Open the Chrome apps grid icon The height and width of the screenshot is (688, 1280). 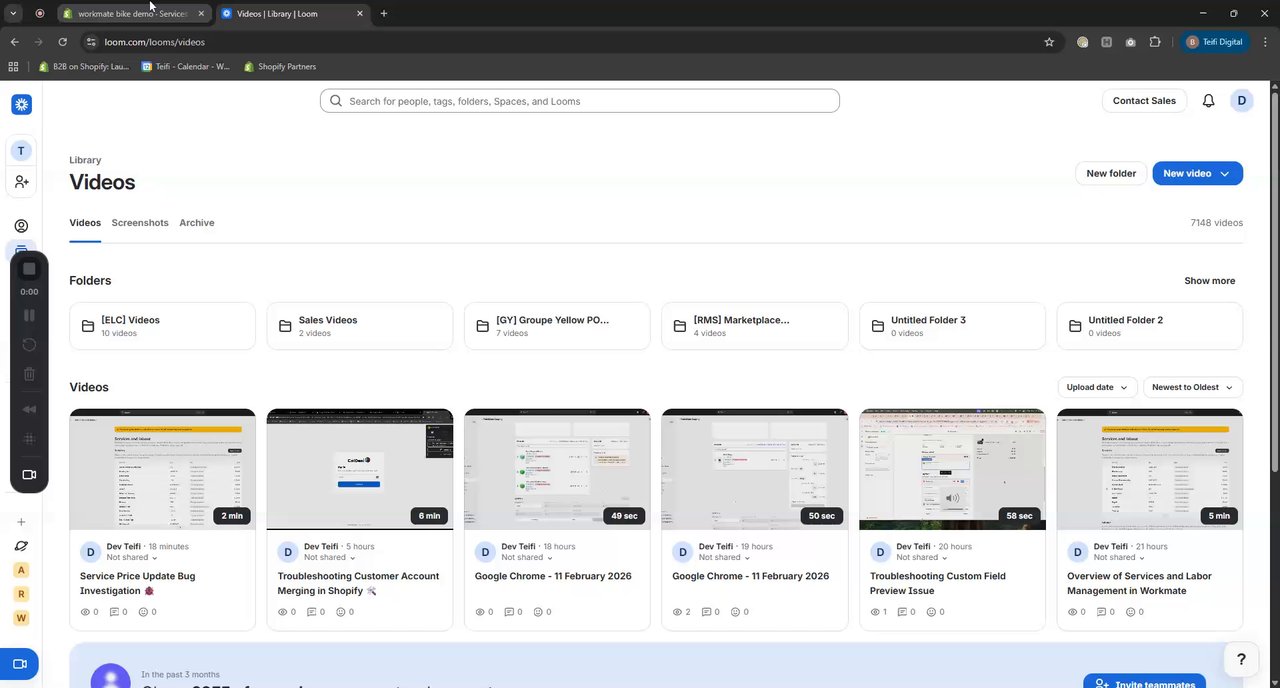[13, 66]
